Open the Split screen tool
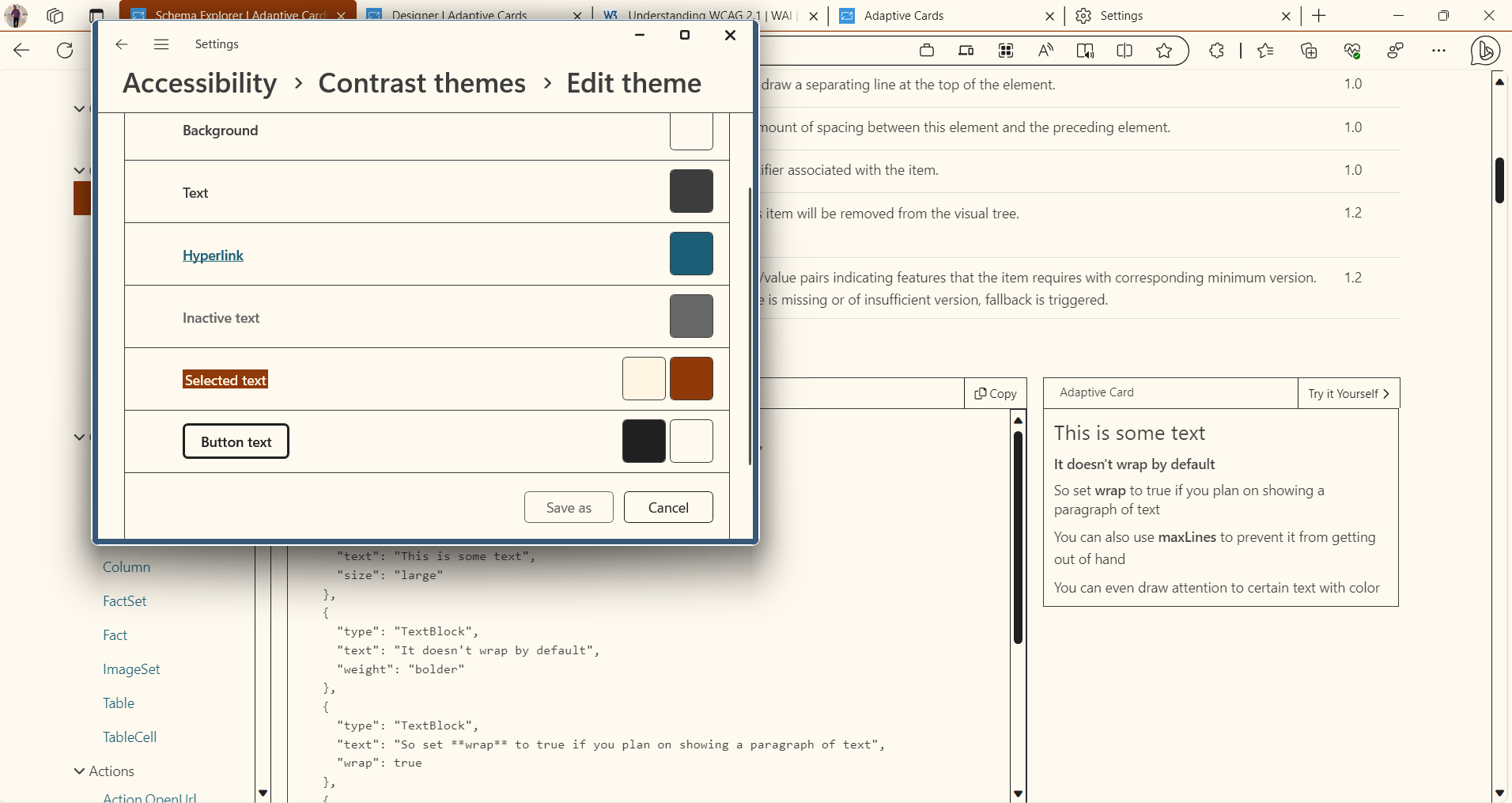 point(1125,51)
